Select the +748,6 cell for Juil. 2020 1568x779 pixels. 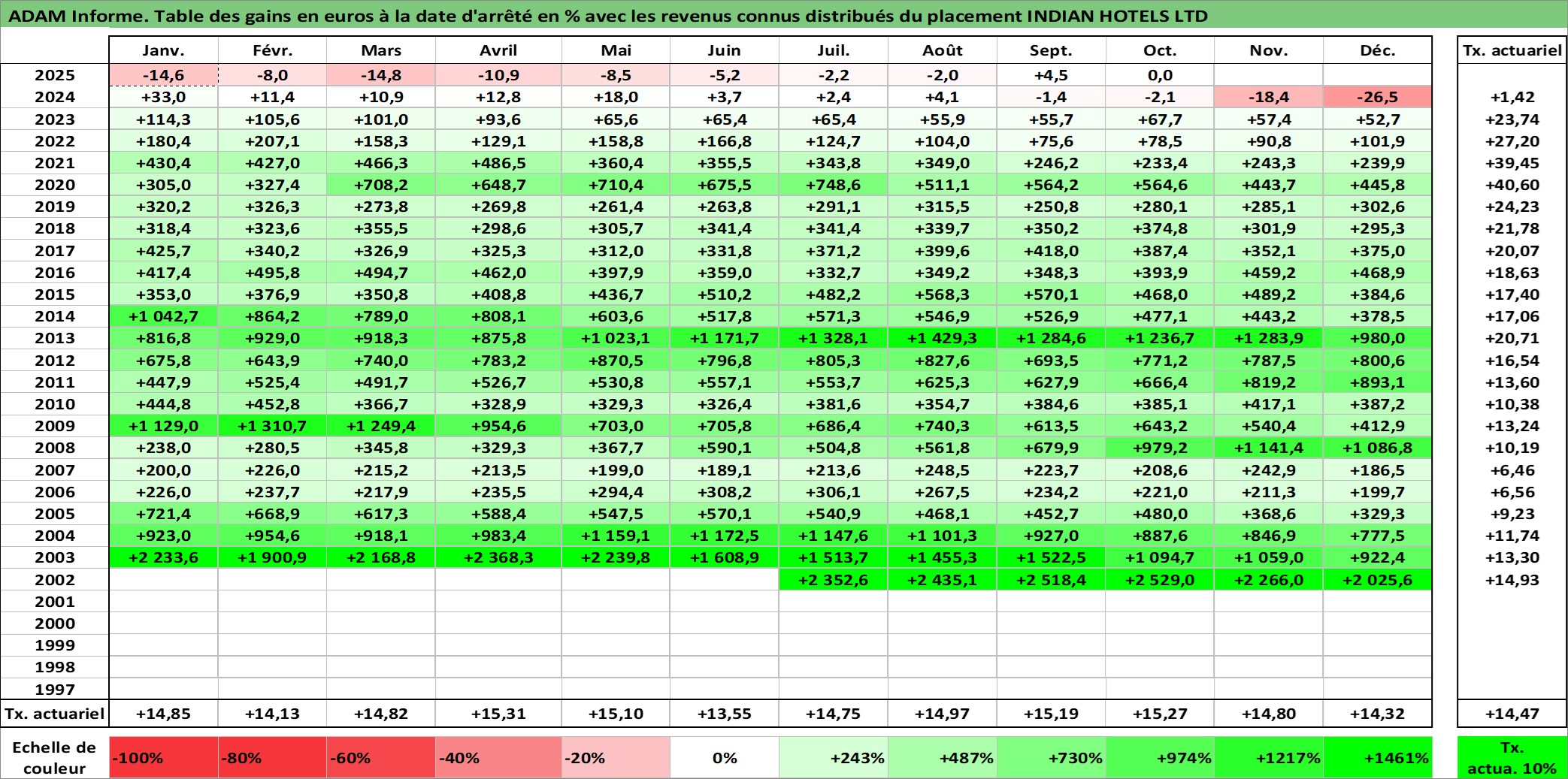(834, 185)
